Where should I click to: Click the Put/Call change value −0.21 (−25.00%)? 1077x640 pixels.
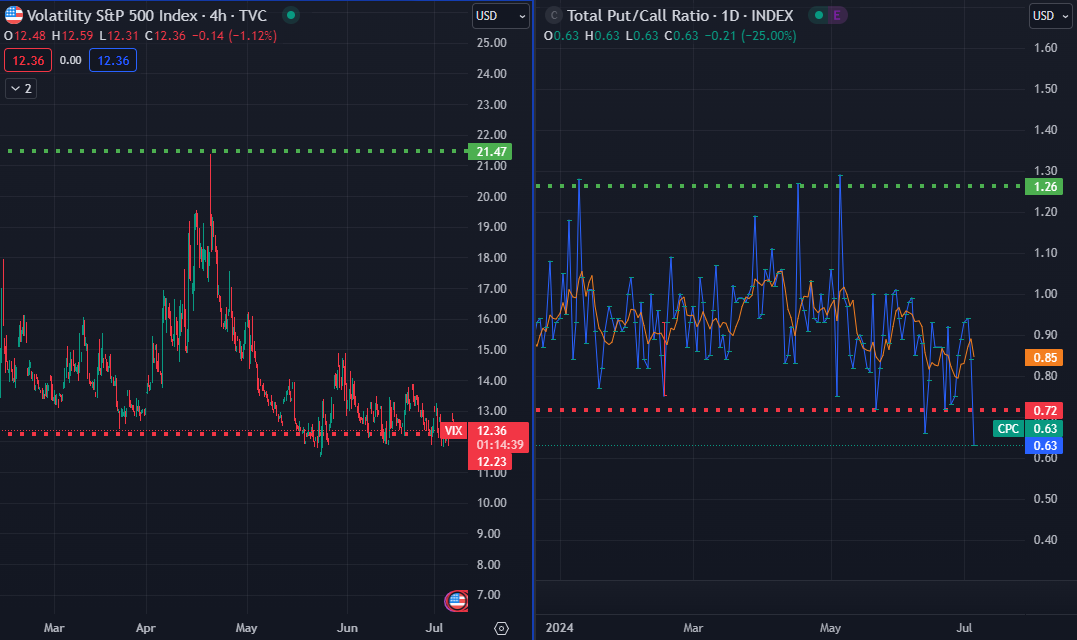coord(750,36)
